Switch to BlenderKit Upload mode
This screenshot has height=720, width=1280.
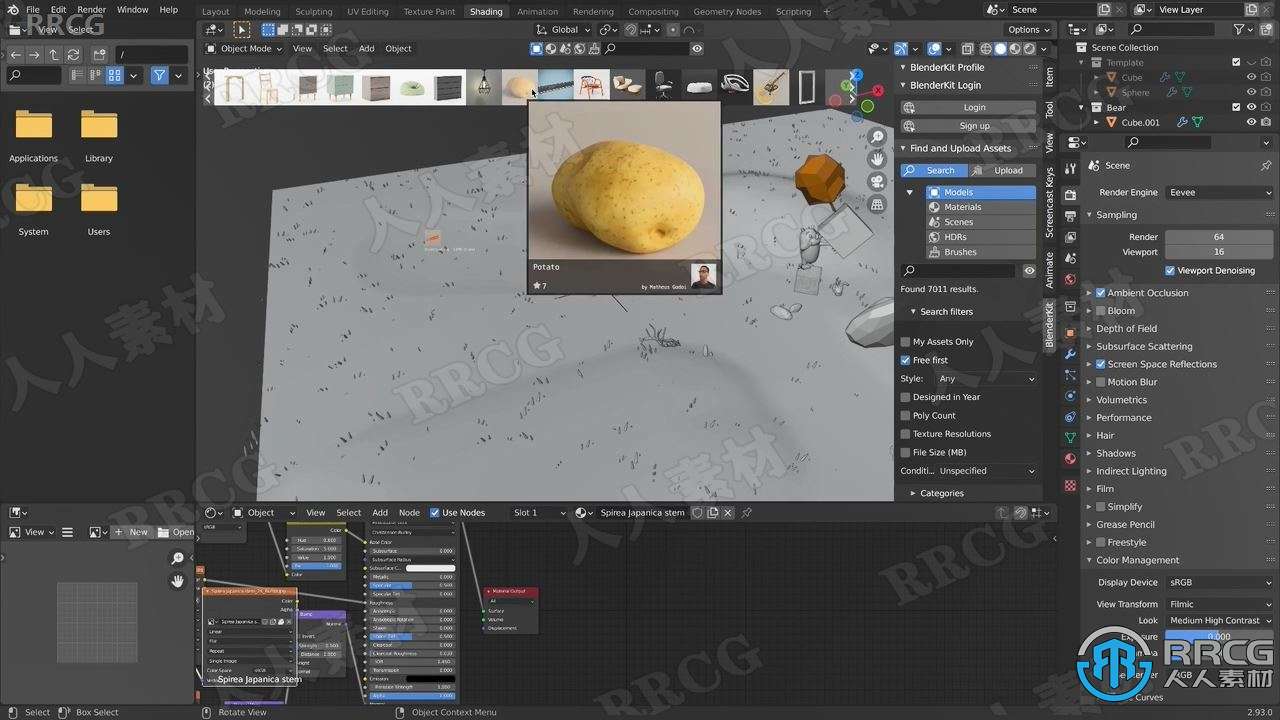[x=1003, y=170]
